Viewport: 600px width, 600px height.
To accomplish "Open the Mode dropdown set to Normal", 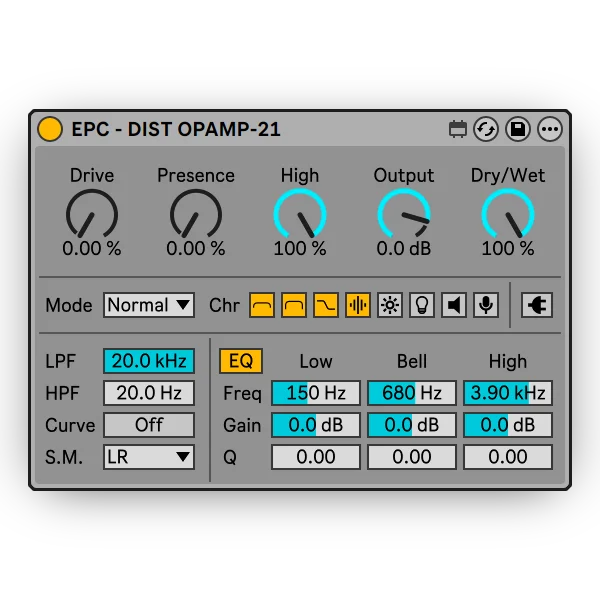I will coord(149,305).
